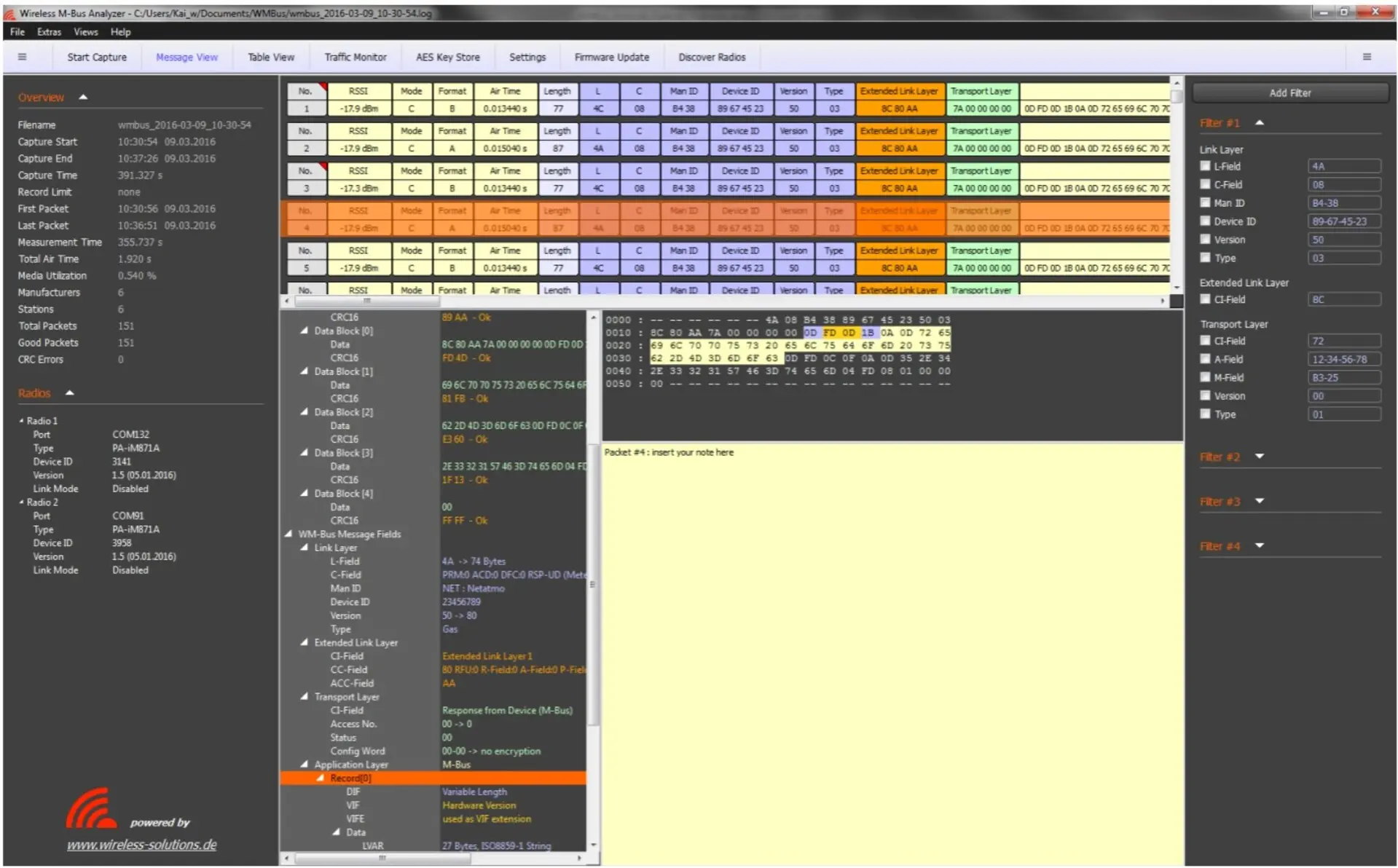Collapse Filter #1 section
The image size is (1398, 868).
(x=1260, y=123)
